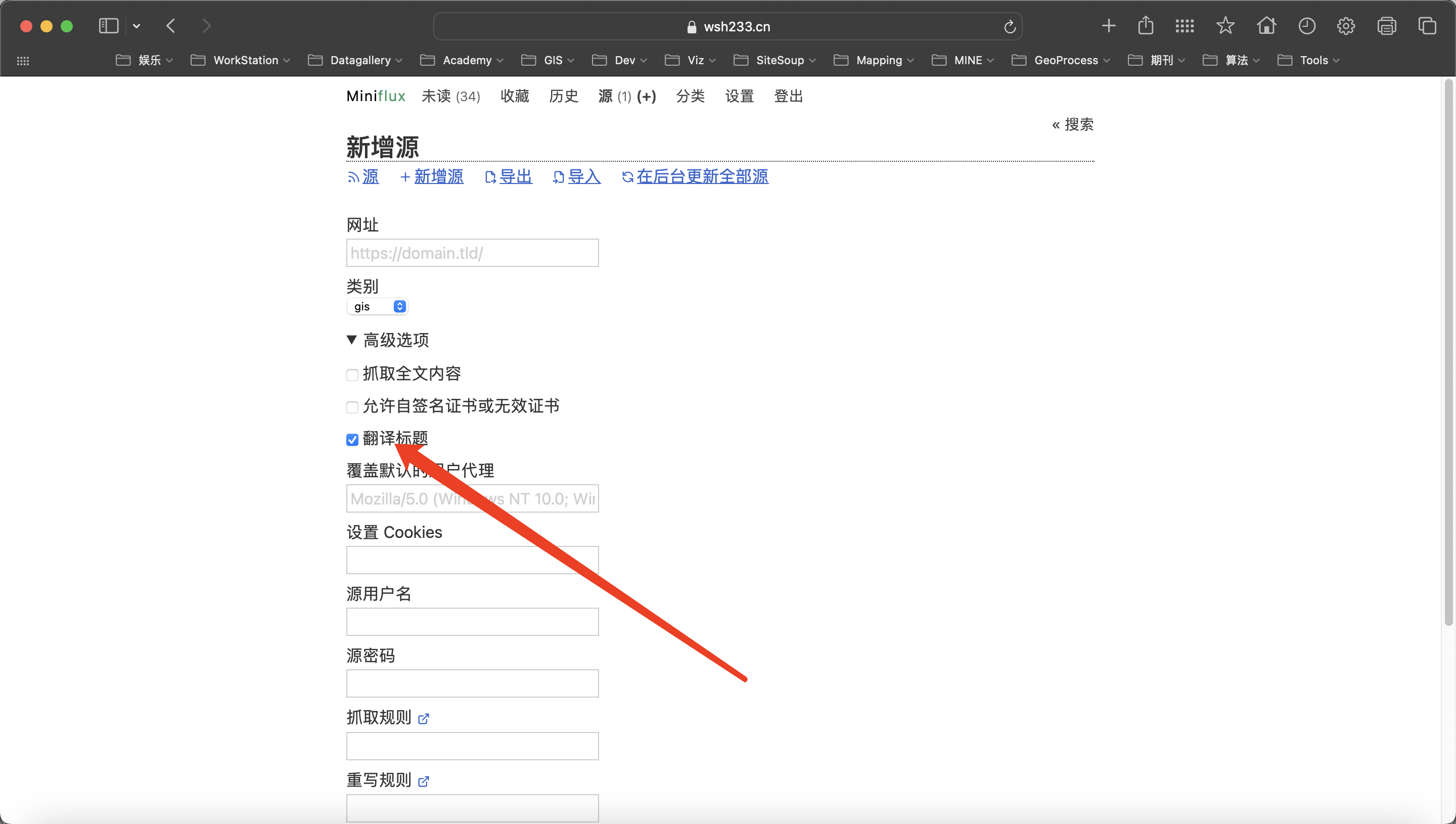Open the 期刊 bookmarks folder
This screenshot has height=824, width=1456.
[x=1156, y=60]
